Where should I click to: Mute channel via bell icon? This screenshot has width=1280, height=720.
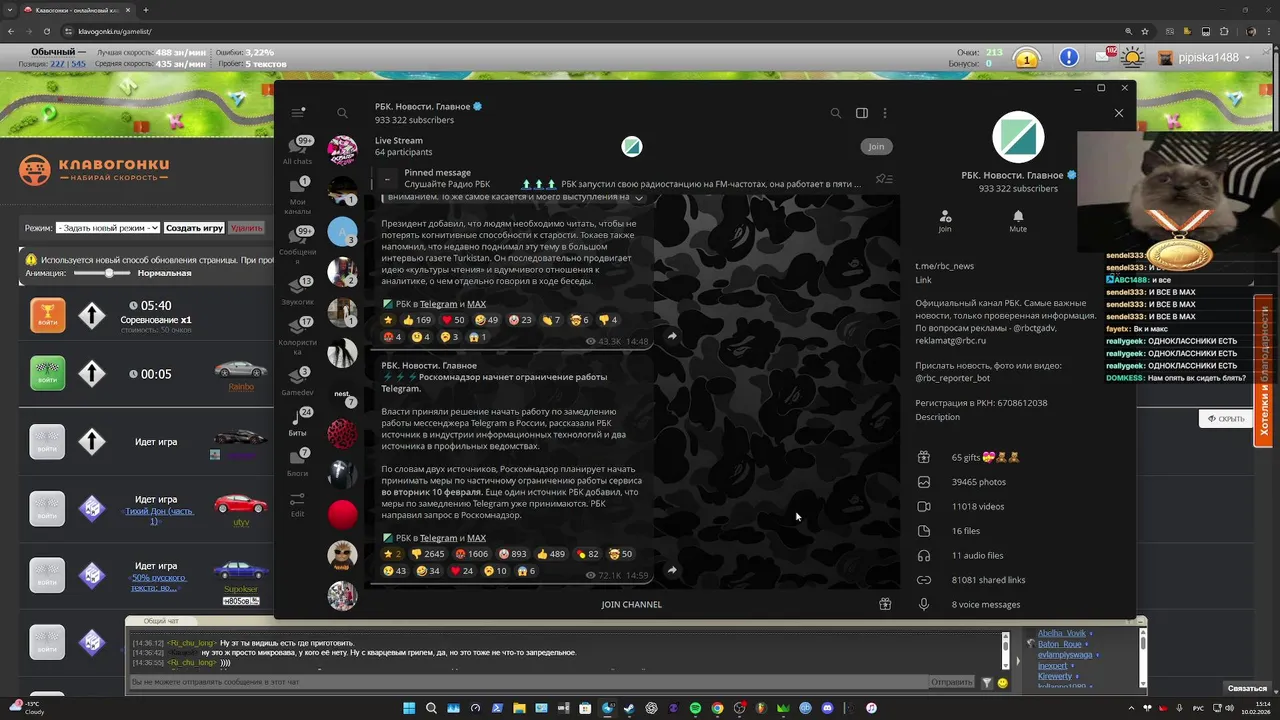click(x=1018, y=221)
